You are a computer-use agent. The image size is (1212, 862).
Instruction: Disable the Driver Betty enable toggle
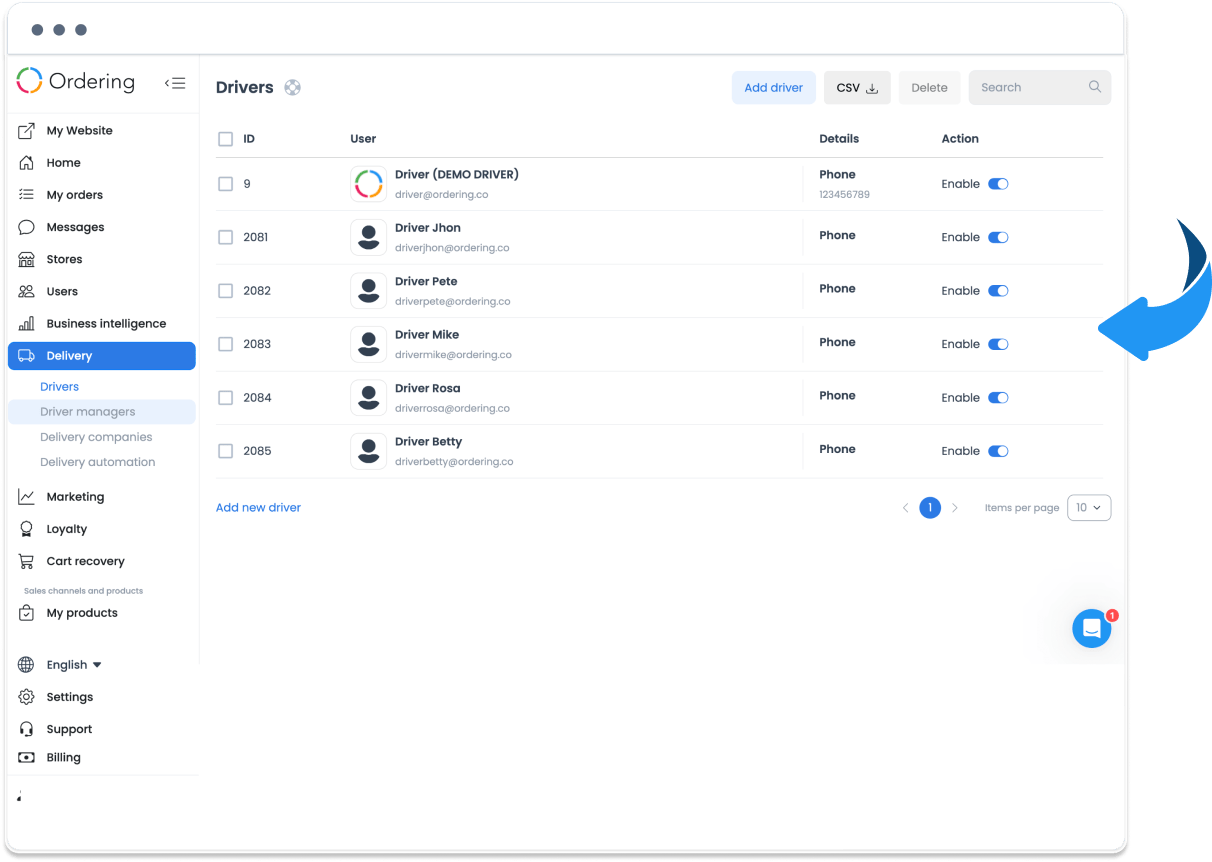click(x=998, y=451)
